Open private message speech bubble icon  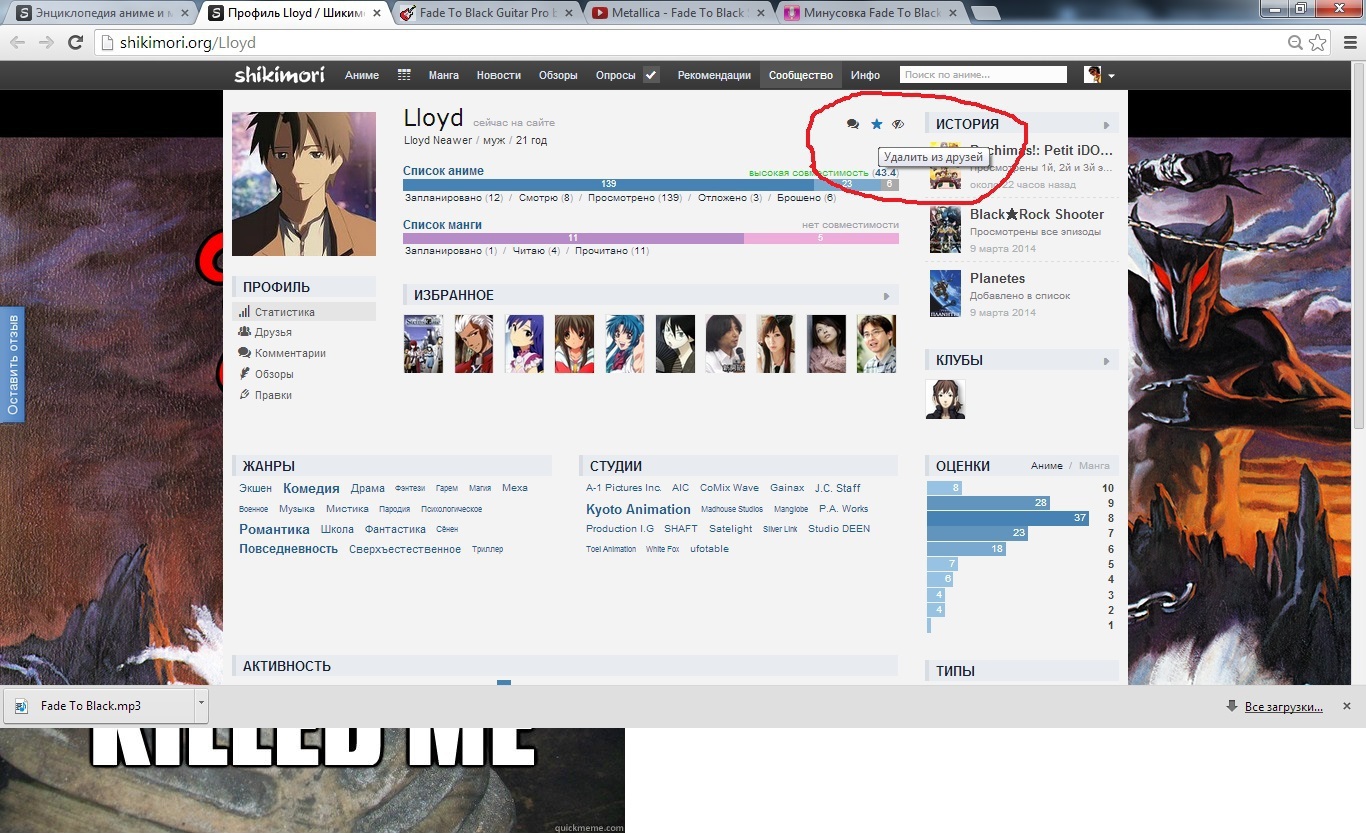tap(853, 124)
